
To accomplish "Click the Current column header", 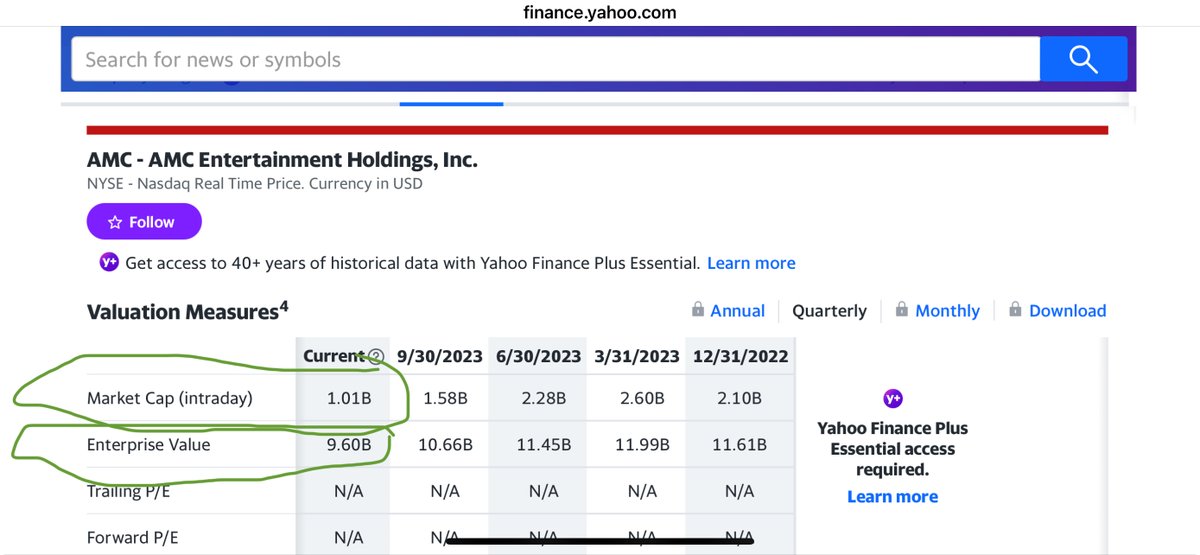I will (334, 356).
